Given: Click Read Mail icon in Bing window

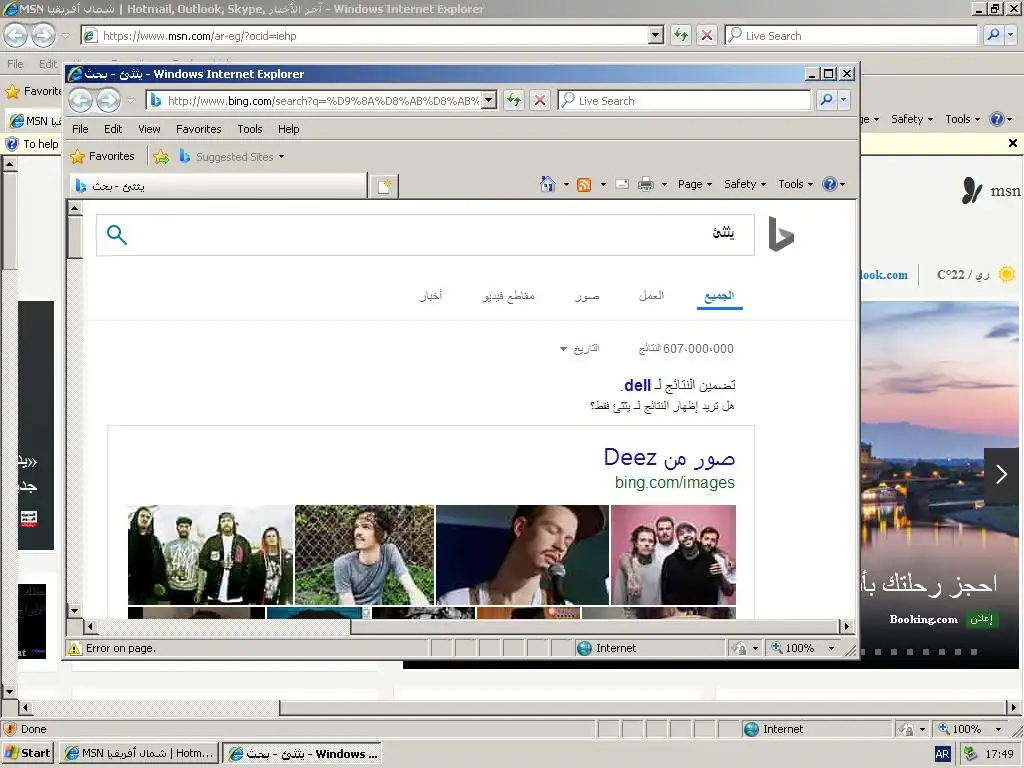Looking at the screenshot, I should tap(622, 184).
